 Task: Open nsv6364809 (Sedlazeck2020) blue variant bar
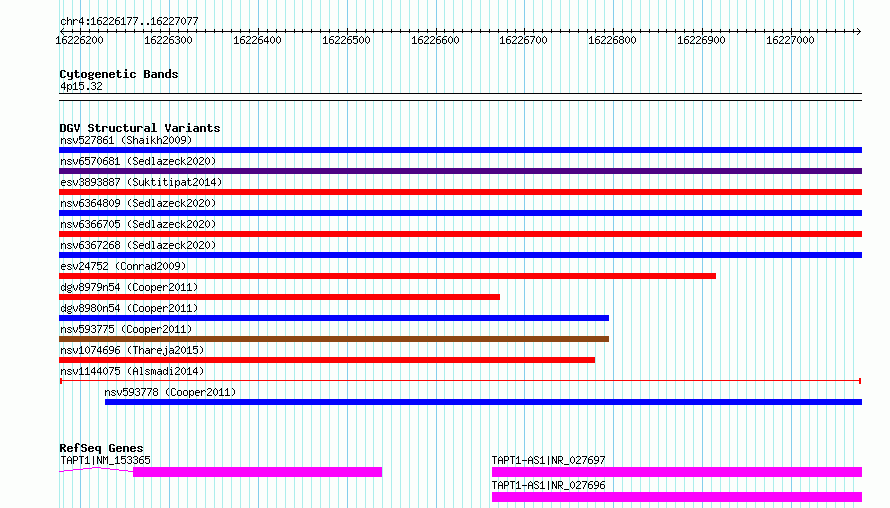tap(460, 213)
